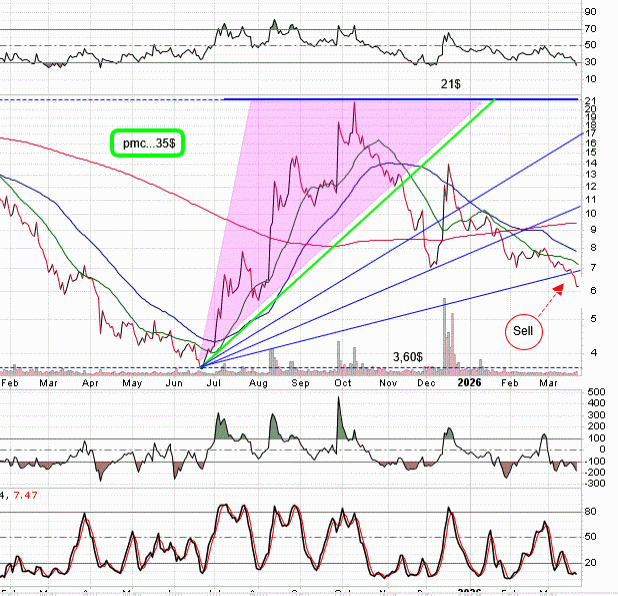Click the price spike peak at October high
This screenshot has height=596, width=618.
pyautogui.click(x=353, y=102)
